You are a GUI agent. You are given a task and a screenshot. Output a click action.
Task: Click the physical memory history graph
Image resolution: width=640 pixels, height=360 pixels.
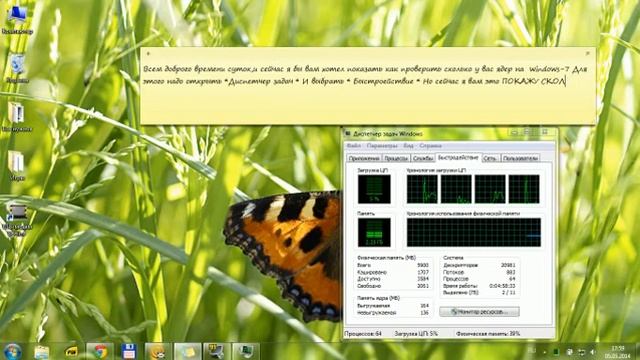(473, 232)
